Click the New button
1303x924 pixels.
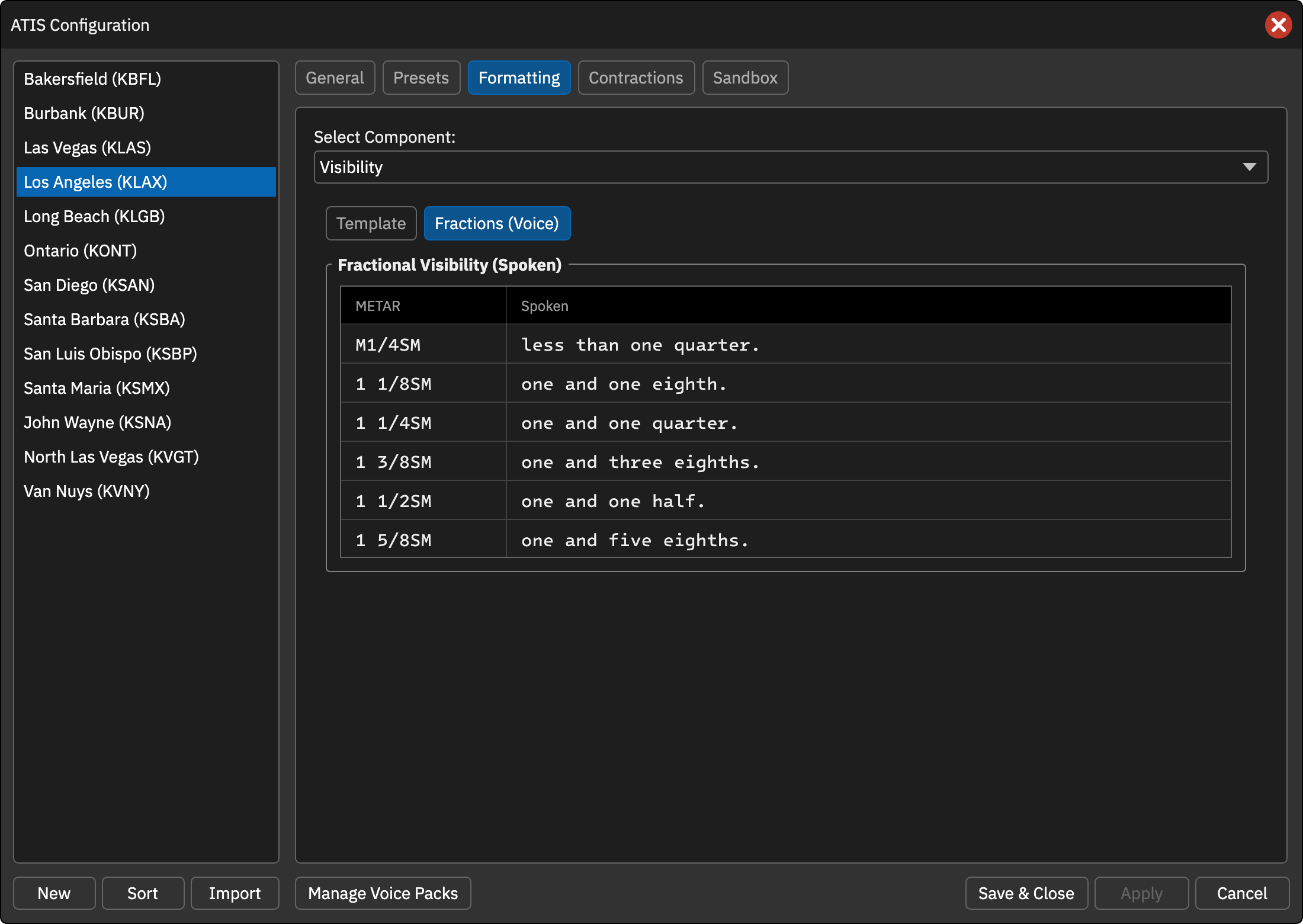(x=54, y=893)
